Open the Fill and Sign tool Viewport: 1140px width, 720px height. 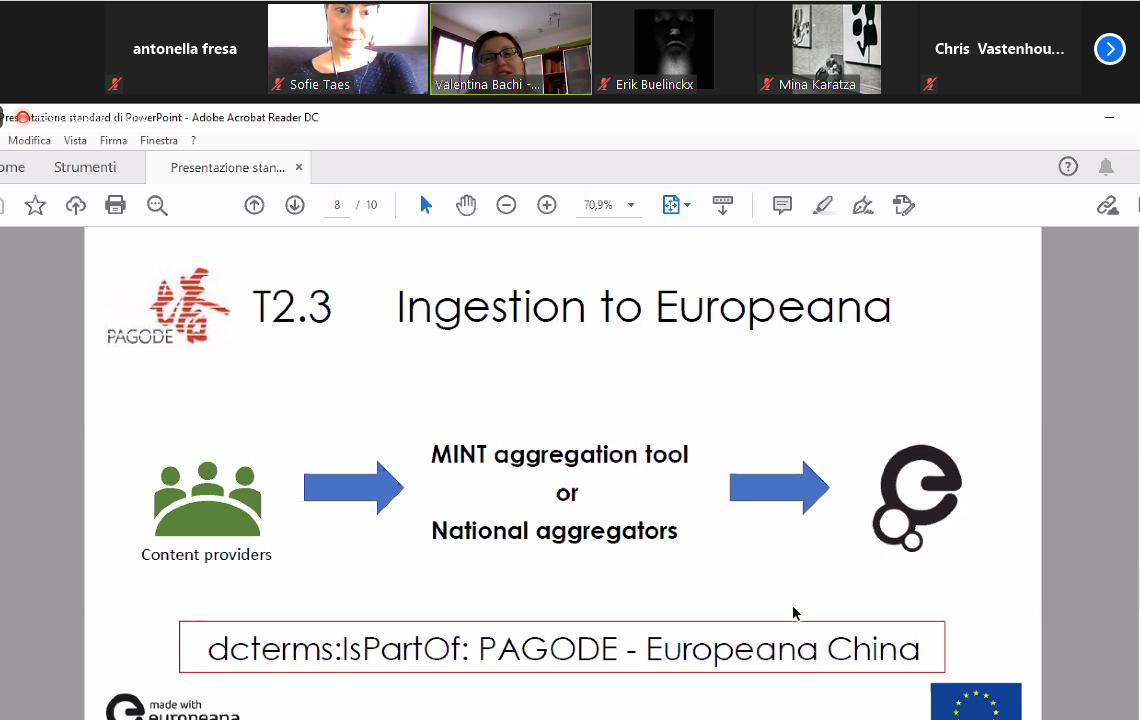pos(863,206)
